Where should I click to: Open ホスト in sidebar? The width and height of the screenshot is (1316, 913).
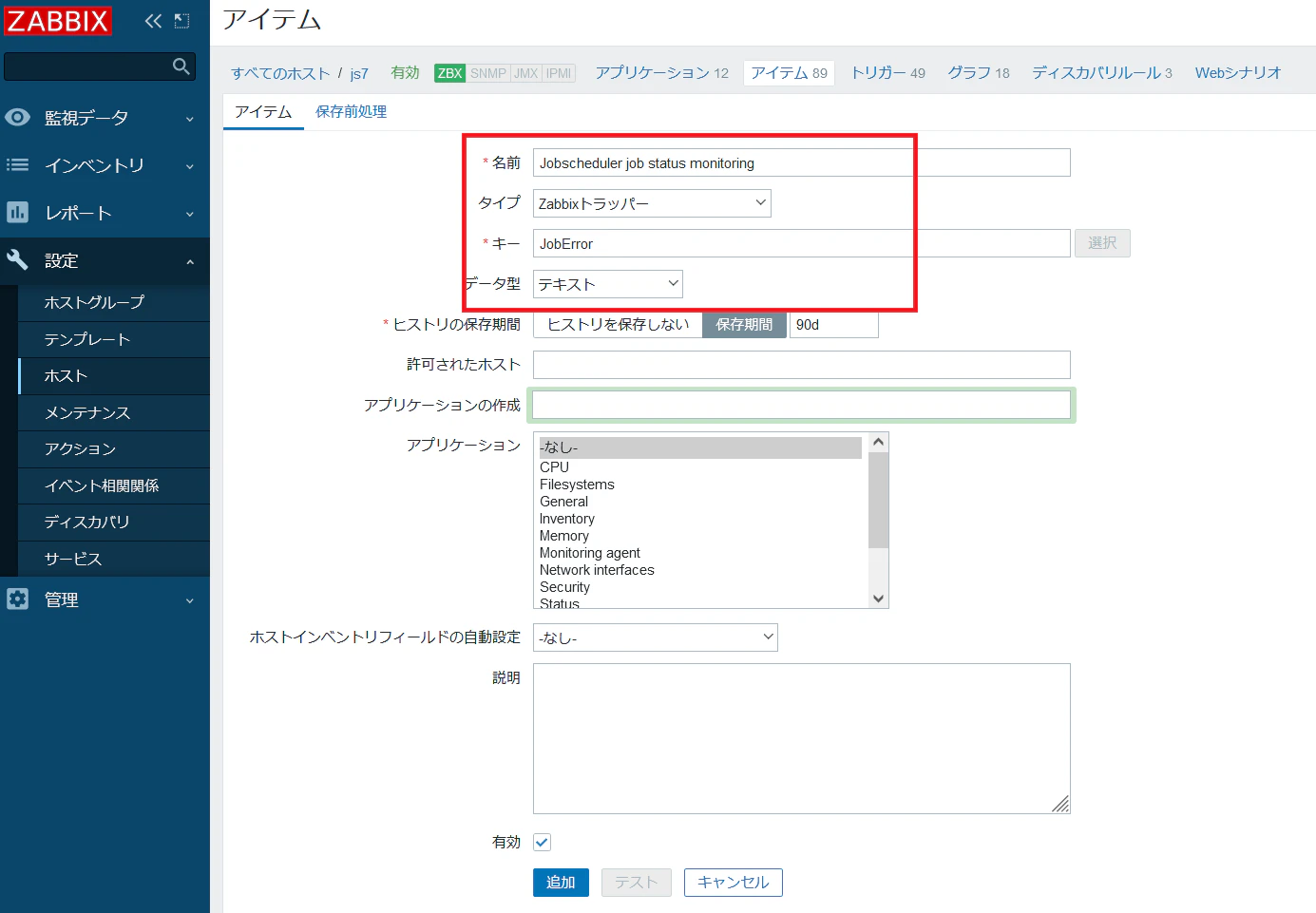(114, 376)
